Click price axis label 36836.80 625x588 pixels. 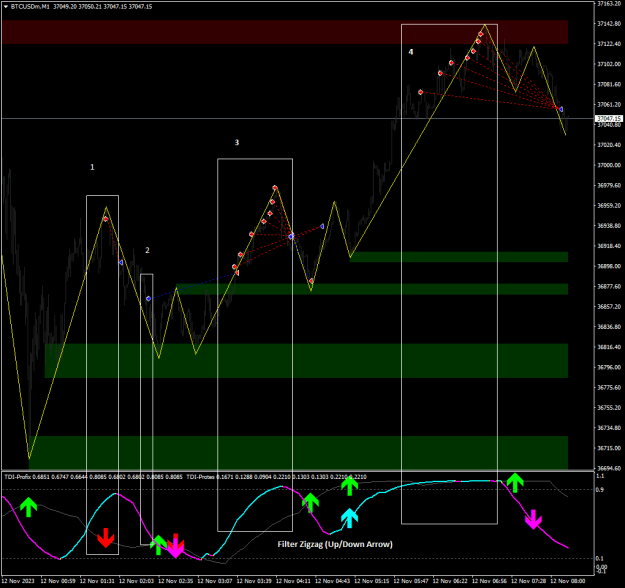(609, 327)
